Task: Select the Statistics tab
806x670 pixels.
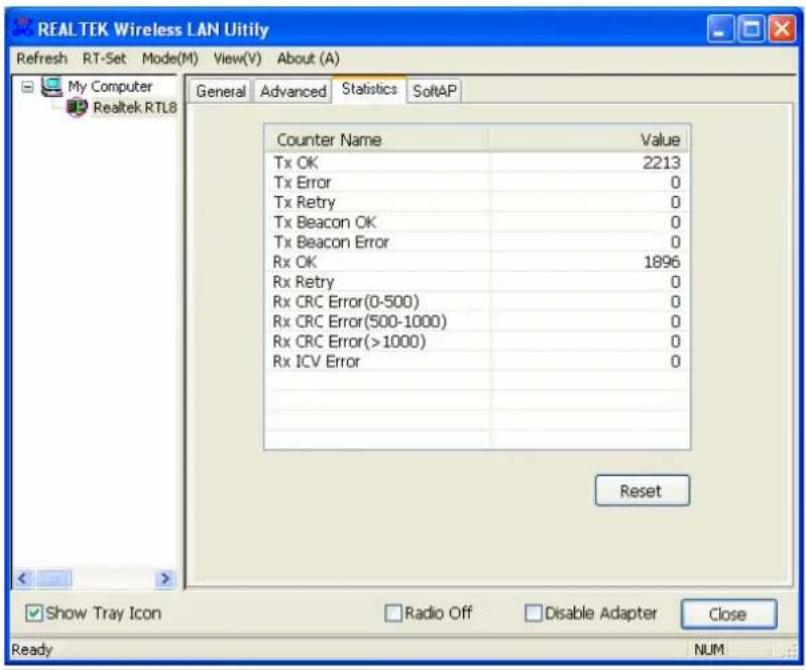Action: point(369,89)
